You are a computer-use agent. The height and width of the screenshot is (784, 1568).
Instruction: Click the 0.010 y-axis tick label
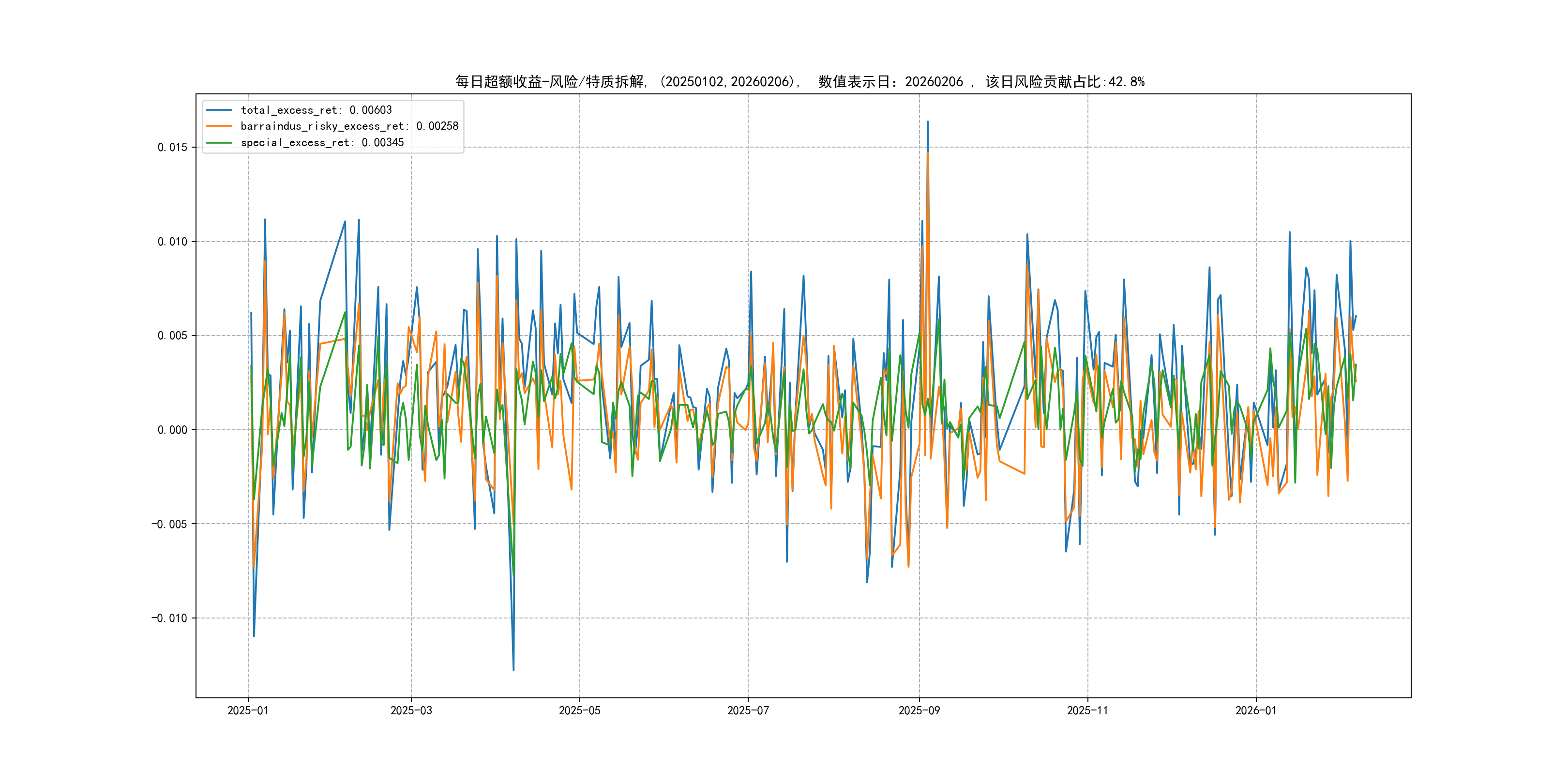pyautogui.click(x=172, y=241)
